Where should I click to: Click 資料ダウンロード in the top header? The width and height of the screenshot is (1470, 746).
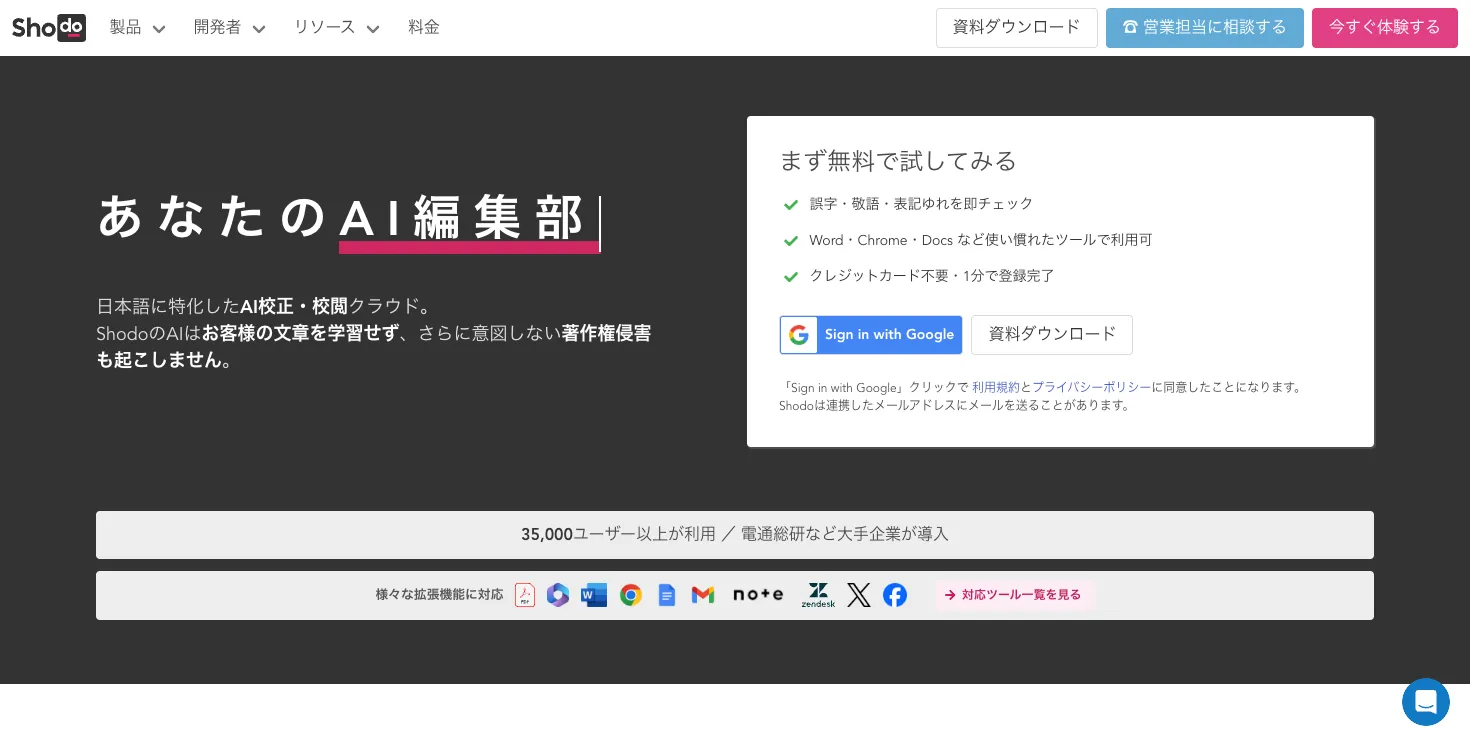1017,28
